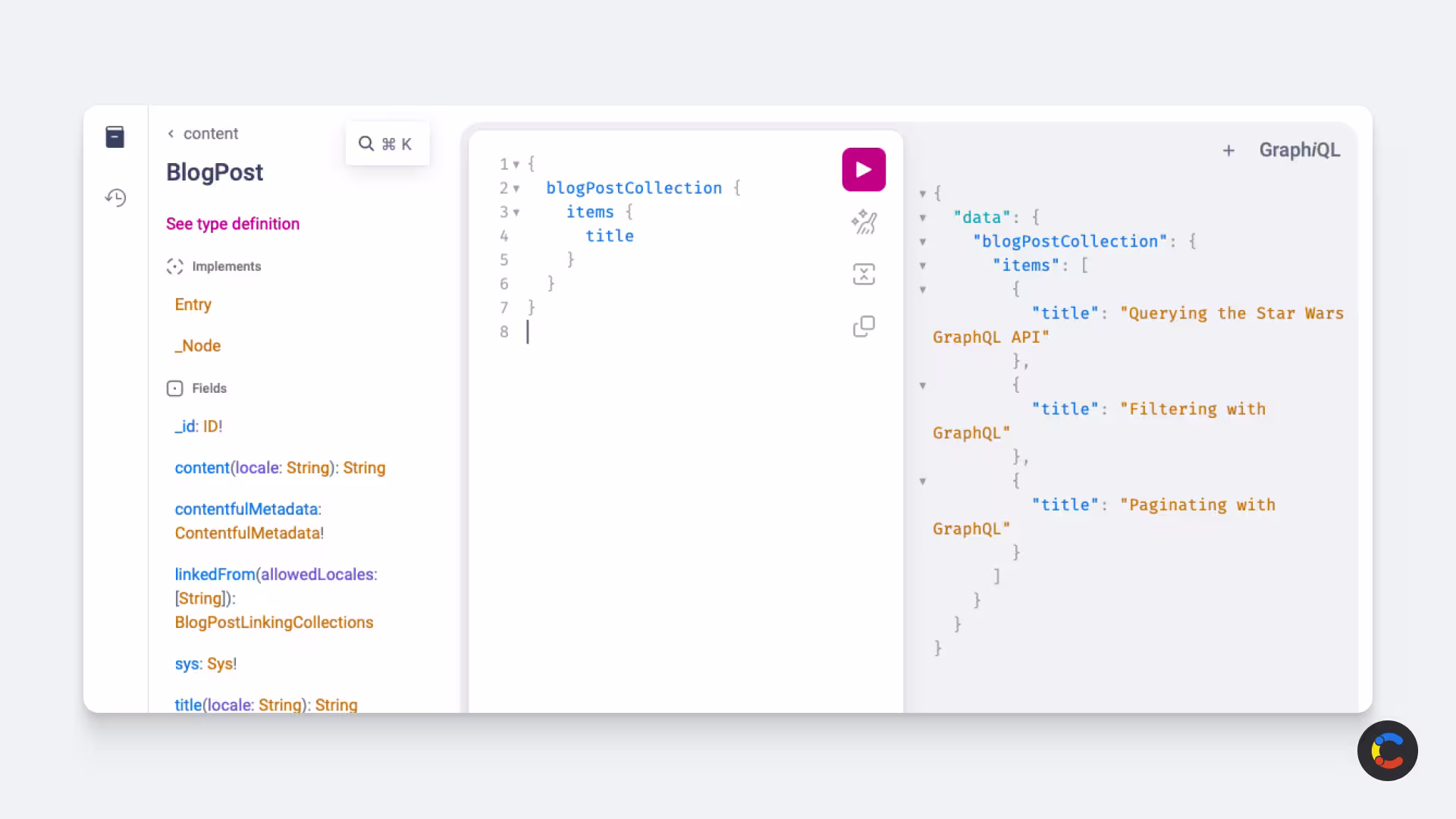The width and height of the screenshot is (1456, 819).
Task: Copy the query with the copy icon
Action: click(x=864, y=326)
